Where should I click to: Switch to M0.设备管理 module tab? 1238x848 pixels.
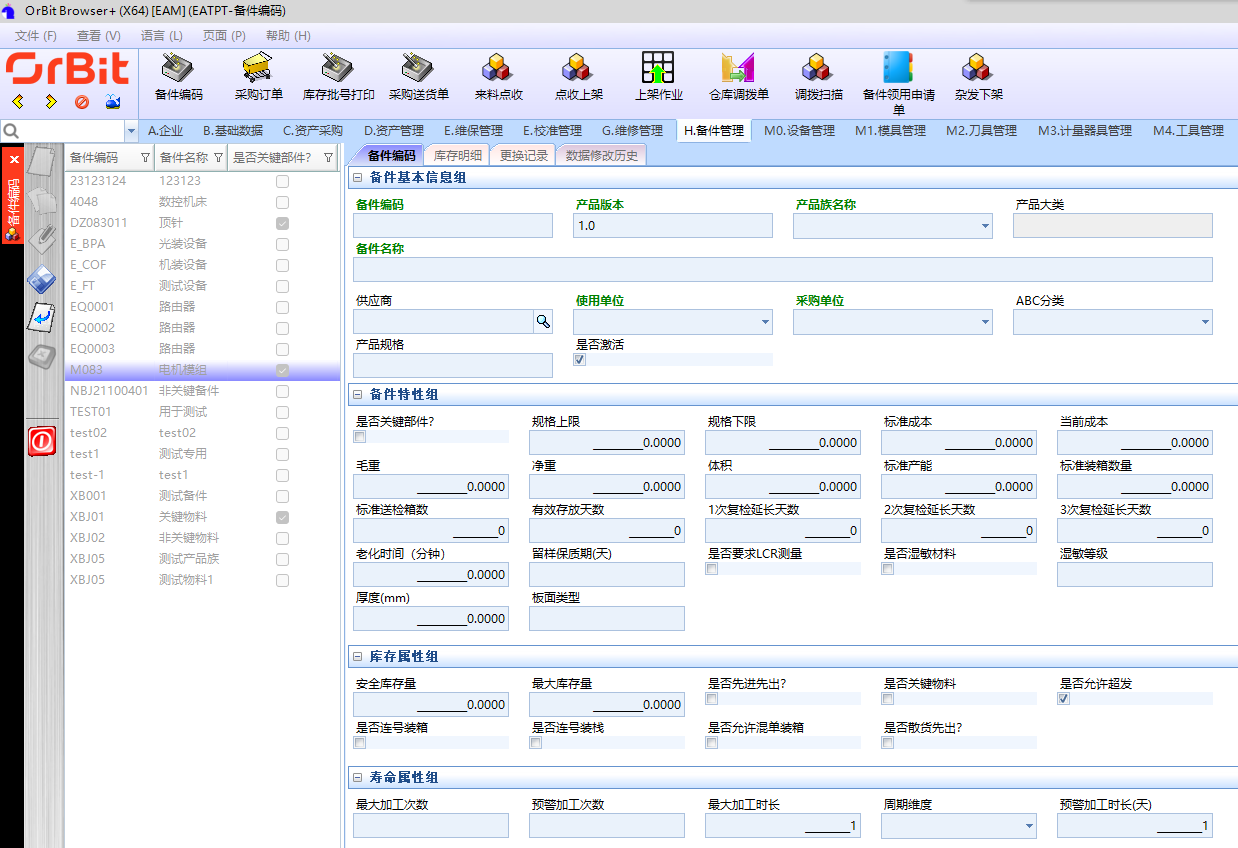pyautogui.click(x=800, y=131)
